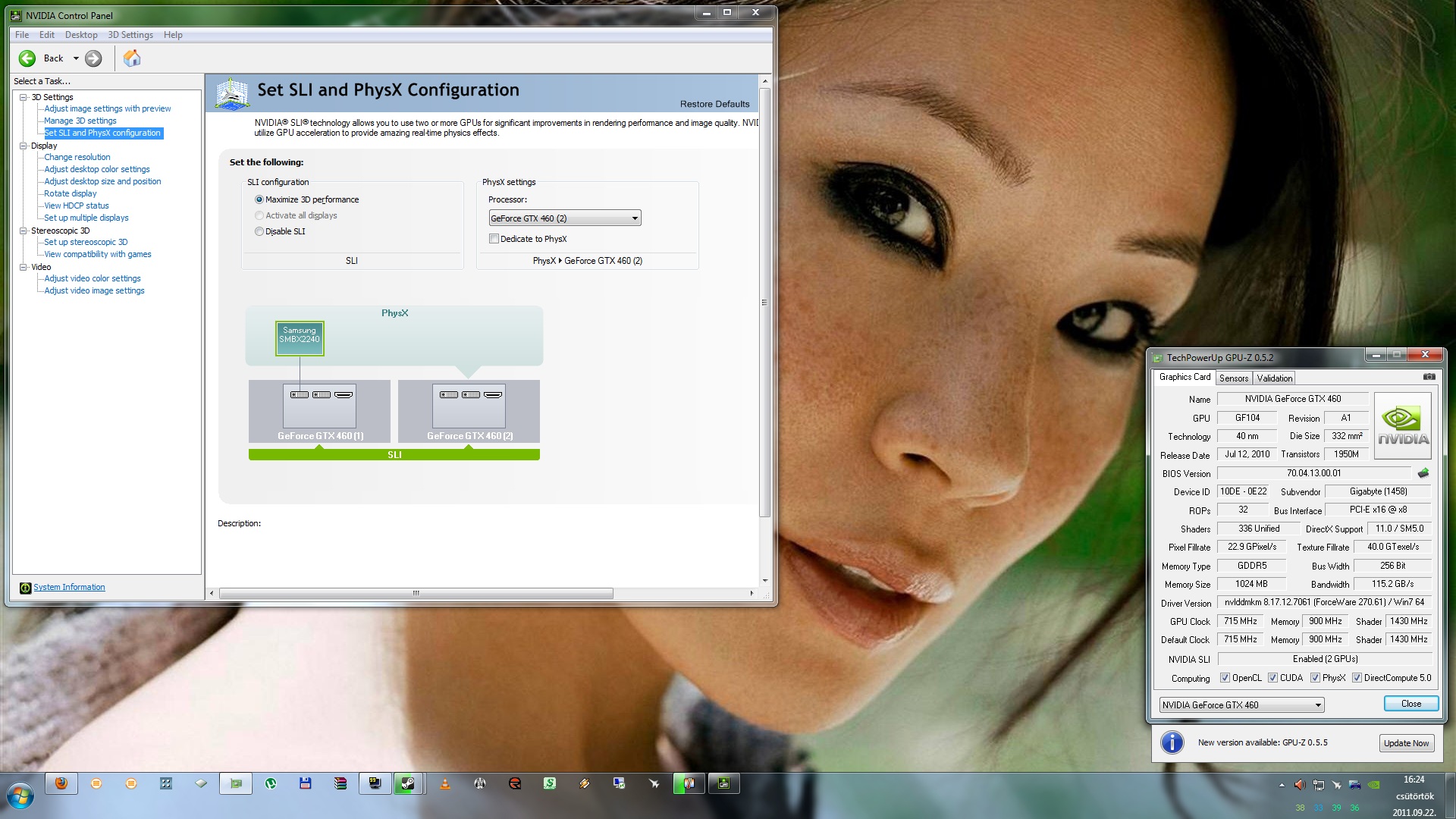1456x819 pixels.
Task: Open the 3D Settings menu
Action: pyautogui.click(x=130, y=35)
